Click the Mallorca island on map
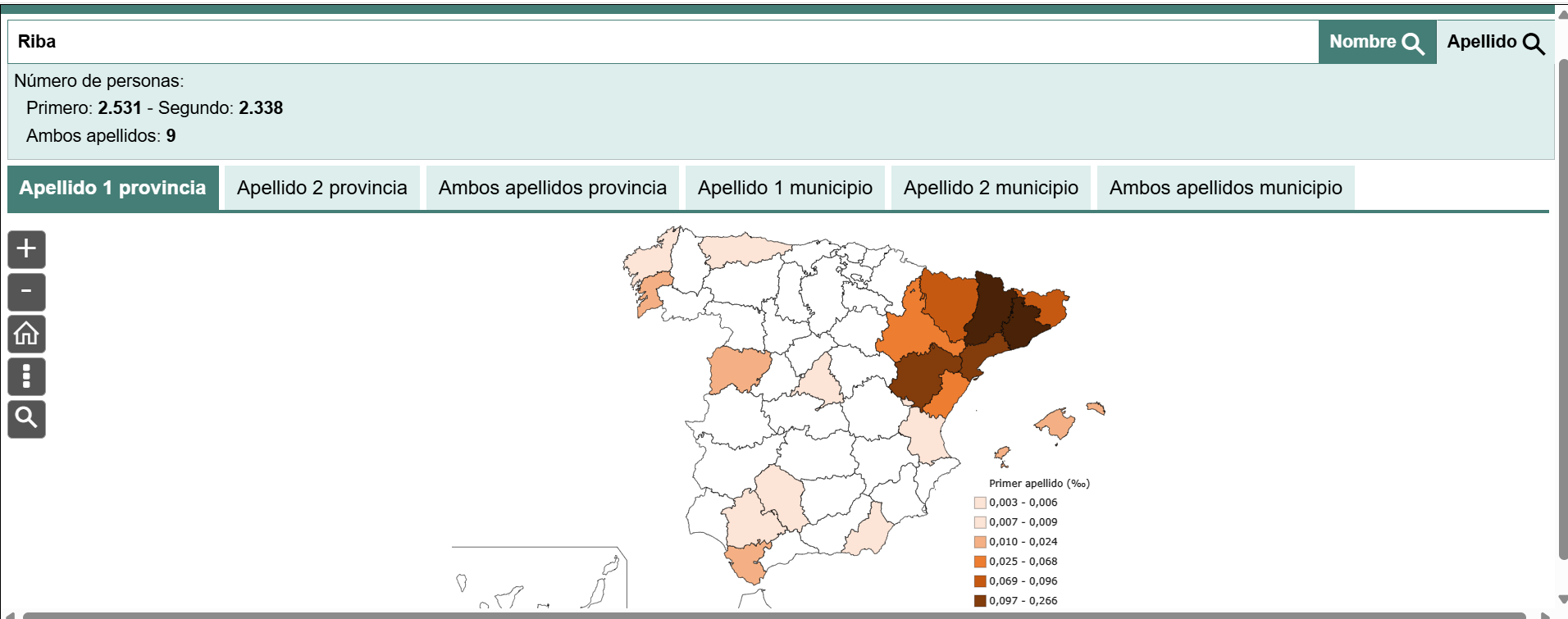 tap(1056, 425)
